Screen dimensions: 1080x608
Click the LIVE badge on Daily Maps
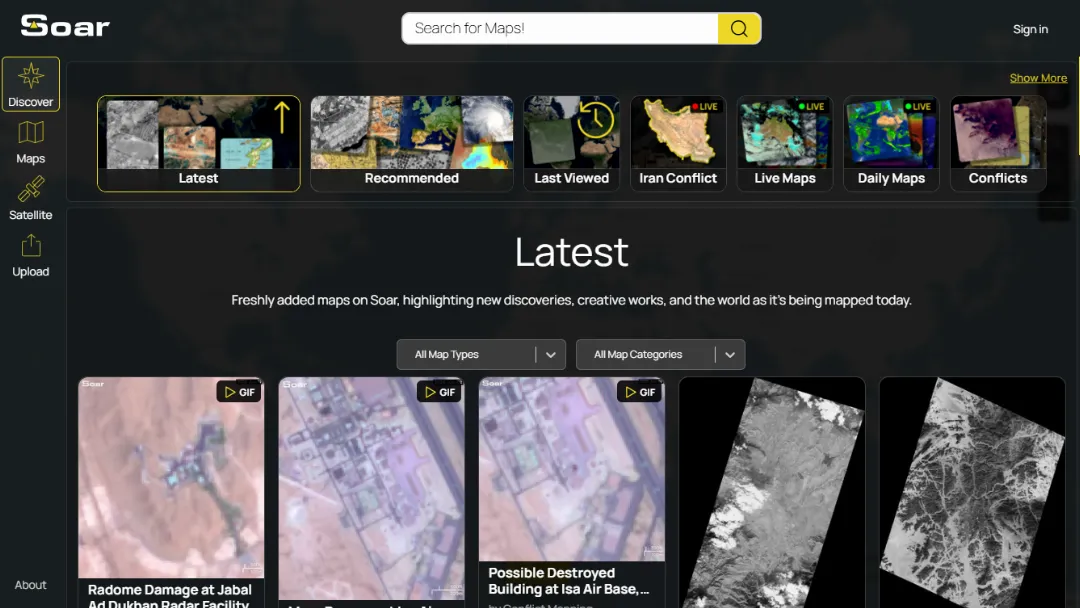point(918,107)
